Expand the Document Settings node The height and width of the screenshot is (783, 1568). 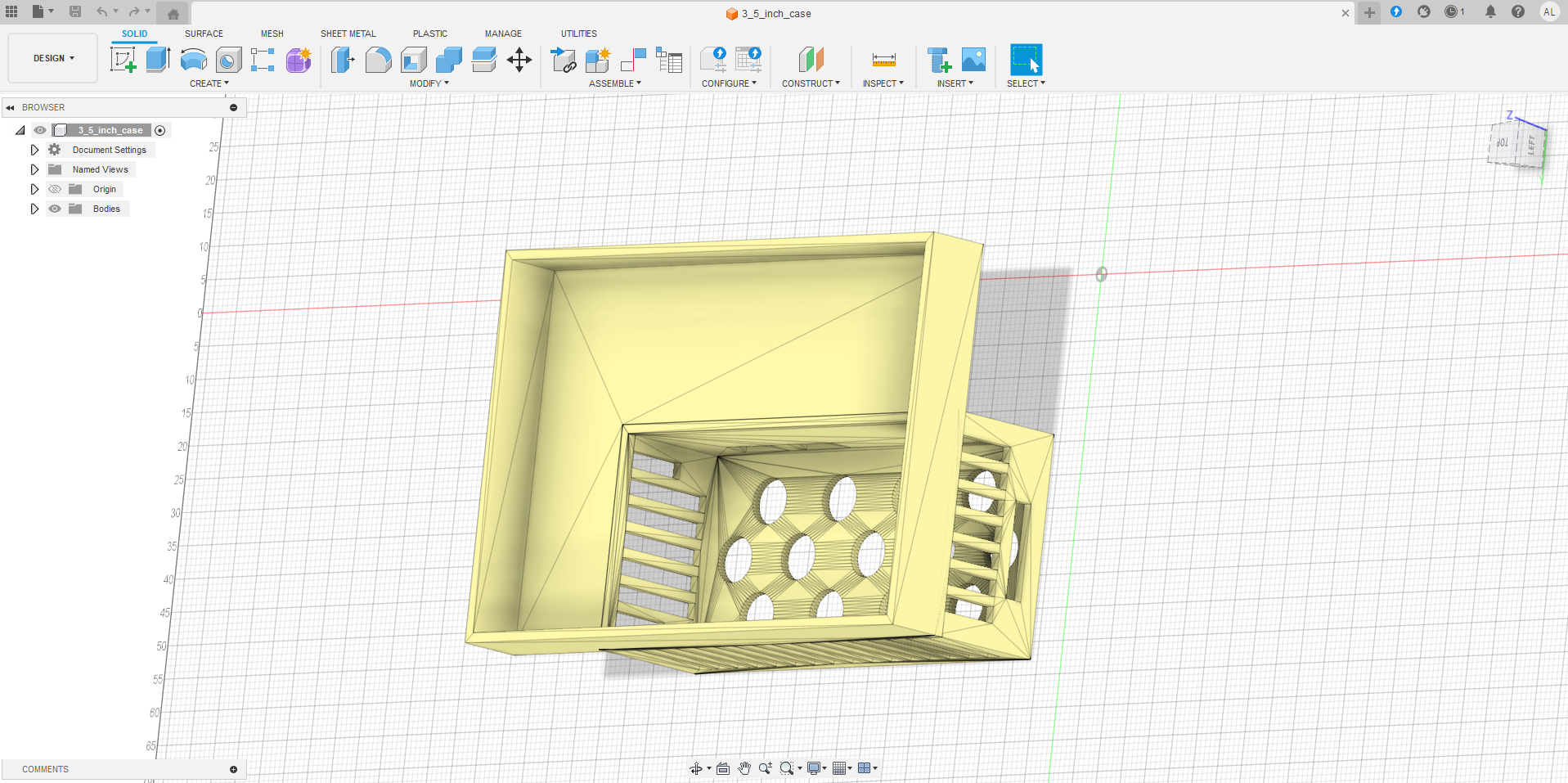point(34,150)
